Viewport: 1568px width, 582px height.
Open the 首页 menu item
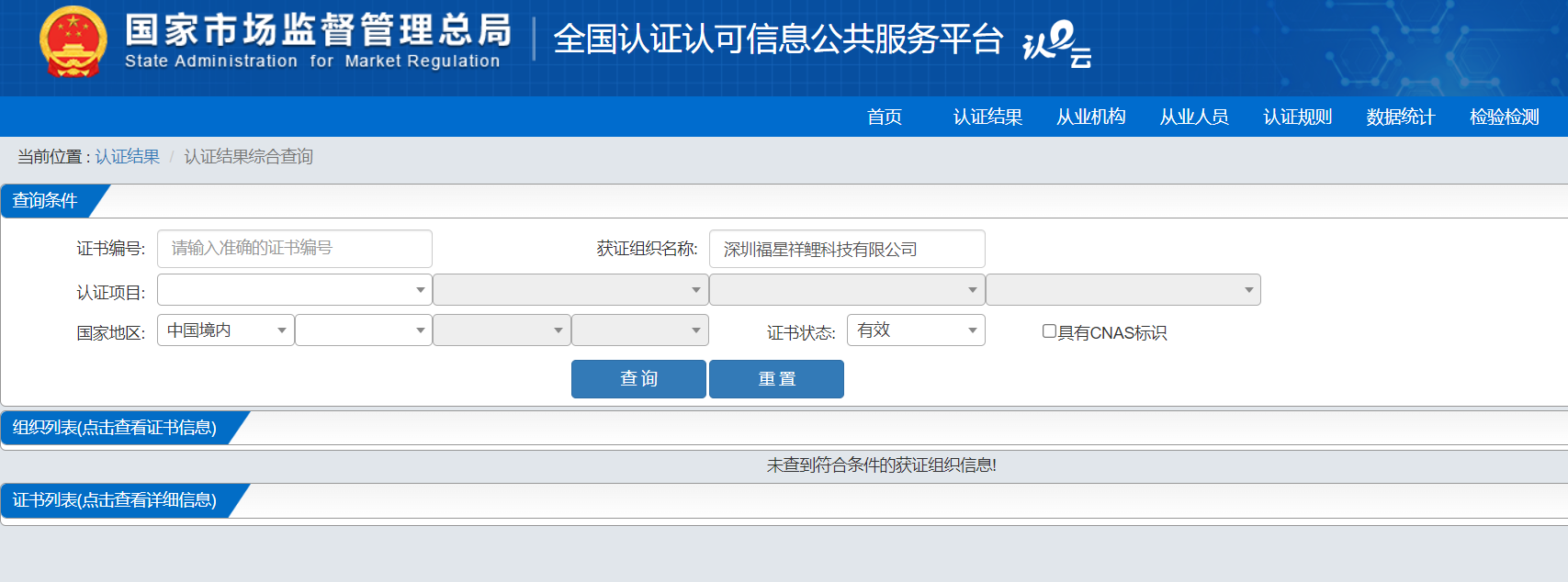885,117
